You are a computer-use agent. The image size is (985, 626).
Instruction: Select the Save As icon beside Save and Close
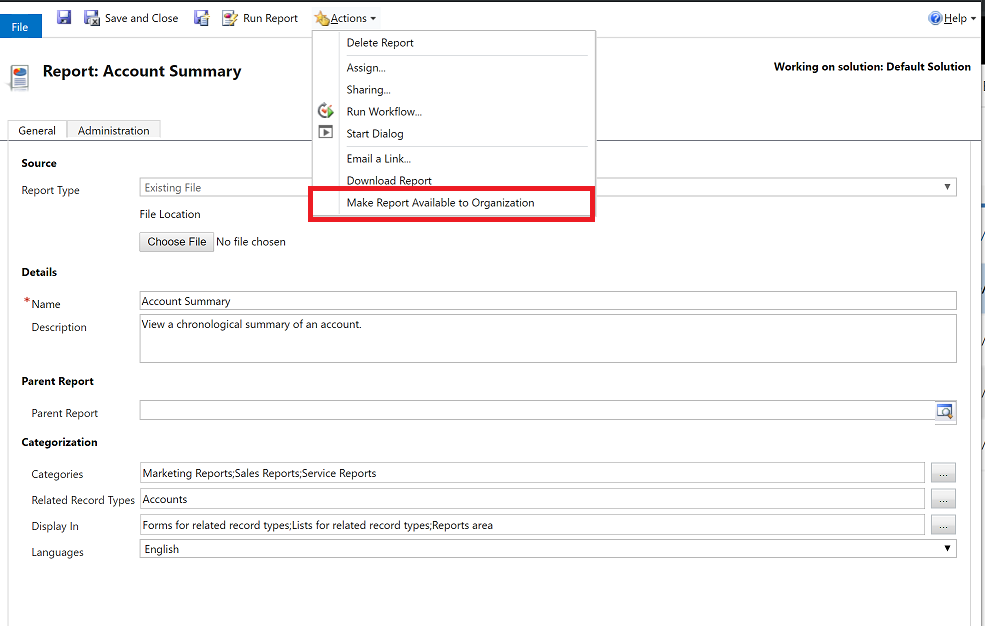click(201, 17)
